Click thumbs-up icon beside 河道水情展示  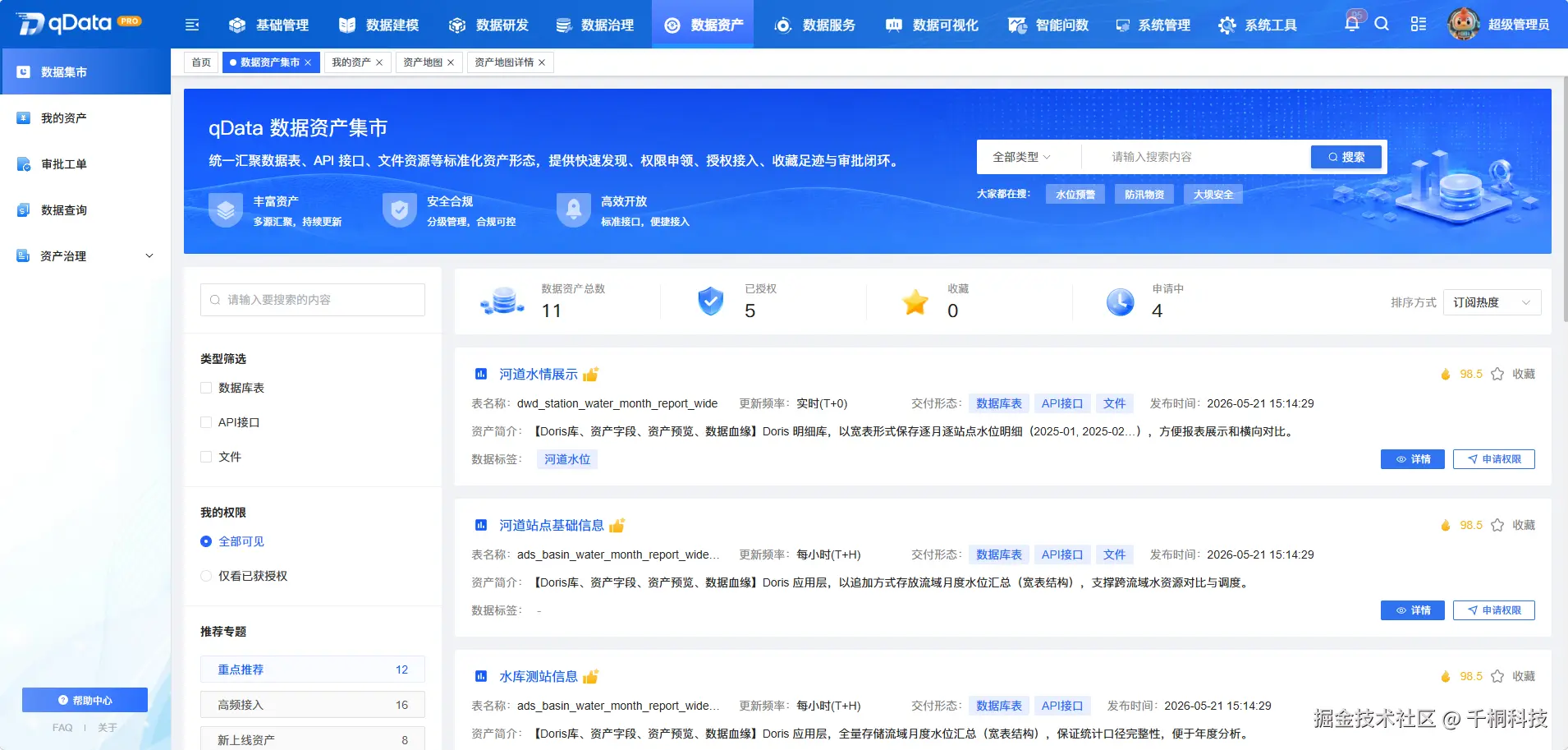click(590, 374)
